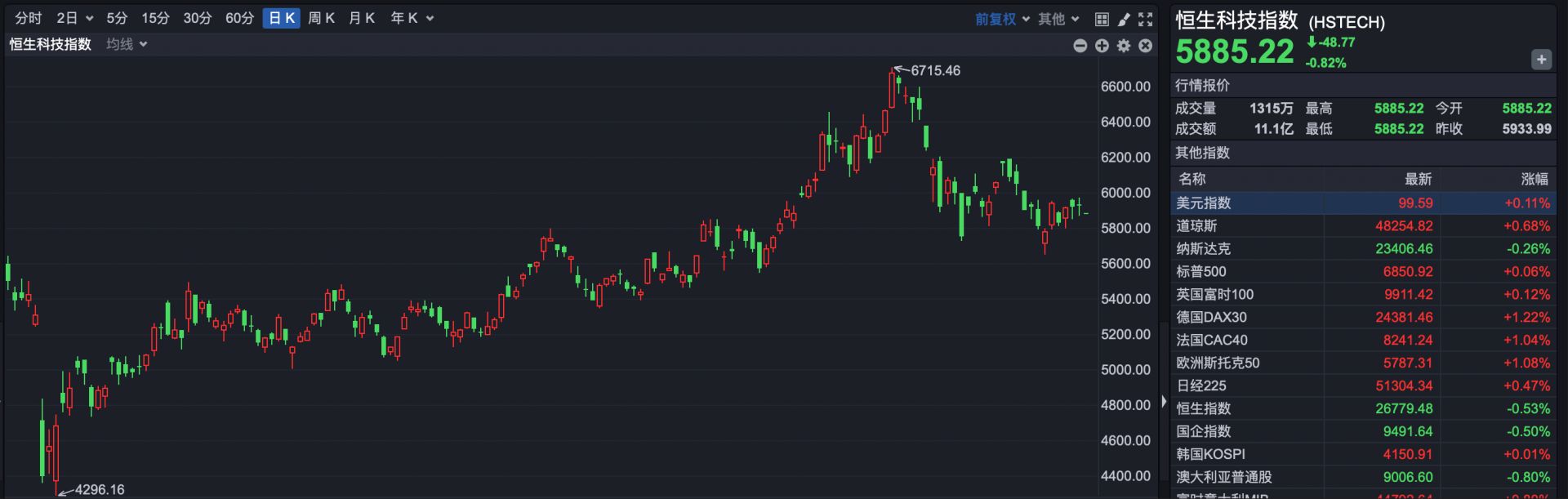This screenshot has width=1568, height=499.
Task: Switch to 分时 intraday tab
Action: point(29,18)
